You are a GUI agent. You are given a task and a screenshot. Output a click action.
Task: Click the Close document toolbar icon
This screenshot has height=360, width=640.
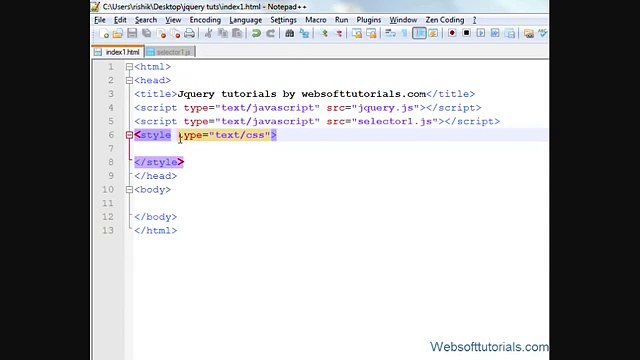[161, 33]
